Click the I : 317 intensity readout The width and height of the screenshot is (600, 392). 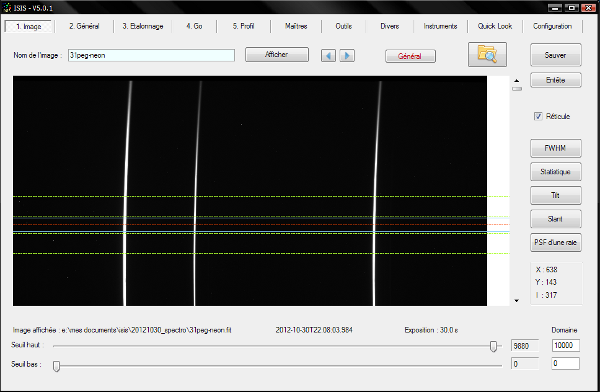(x=546, y=295)
